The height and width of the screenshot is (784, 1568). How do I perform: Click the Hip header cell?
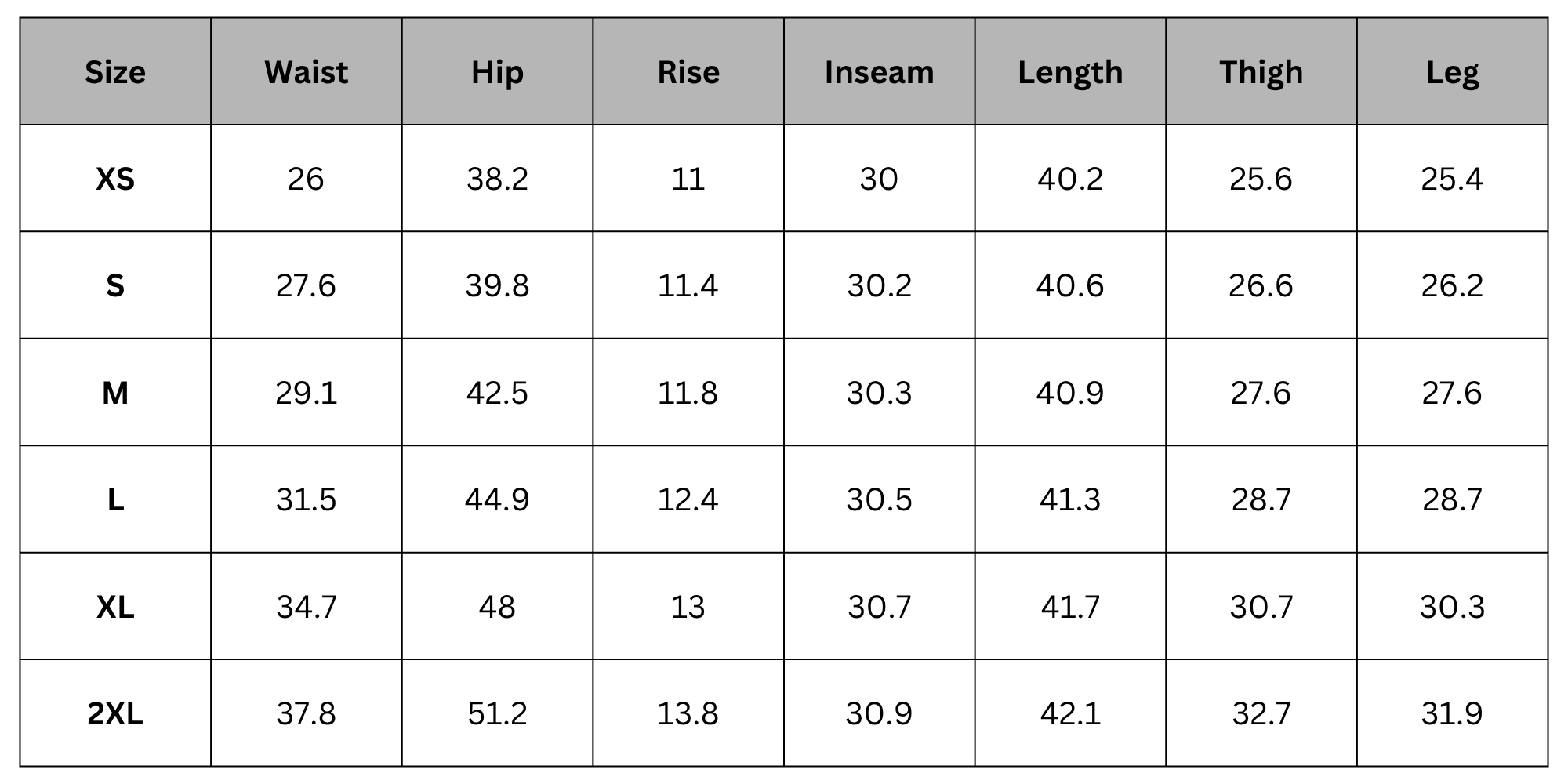coord(497,72)
